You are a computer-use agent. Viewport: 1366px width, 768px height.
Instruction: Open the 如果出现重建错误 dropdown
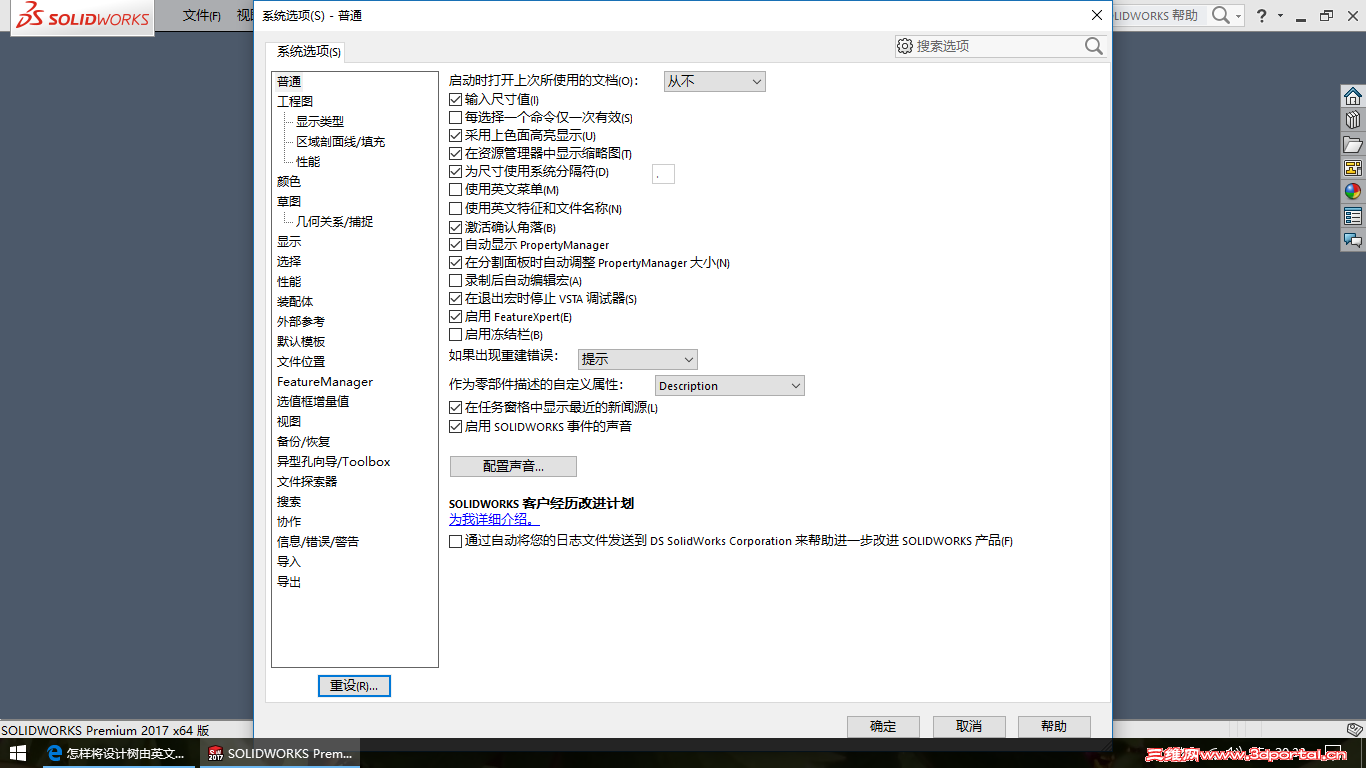[x=637, y=358]
